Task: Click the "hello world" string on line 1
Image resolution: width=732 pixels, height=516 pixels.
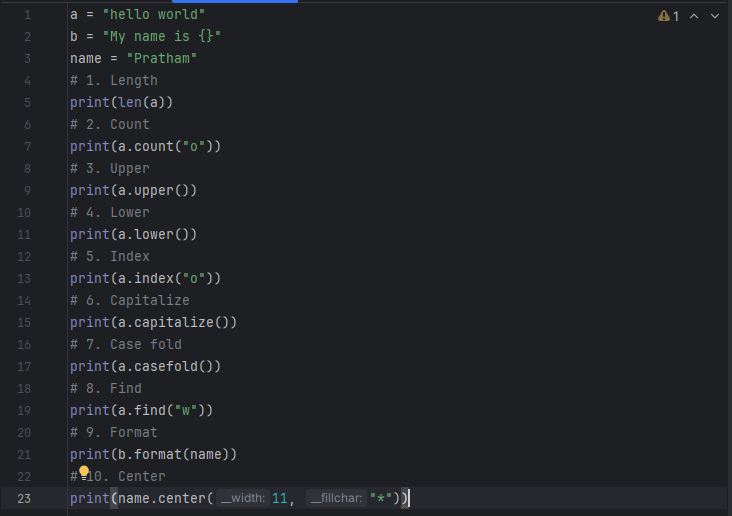Action: click(154, 14)
